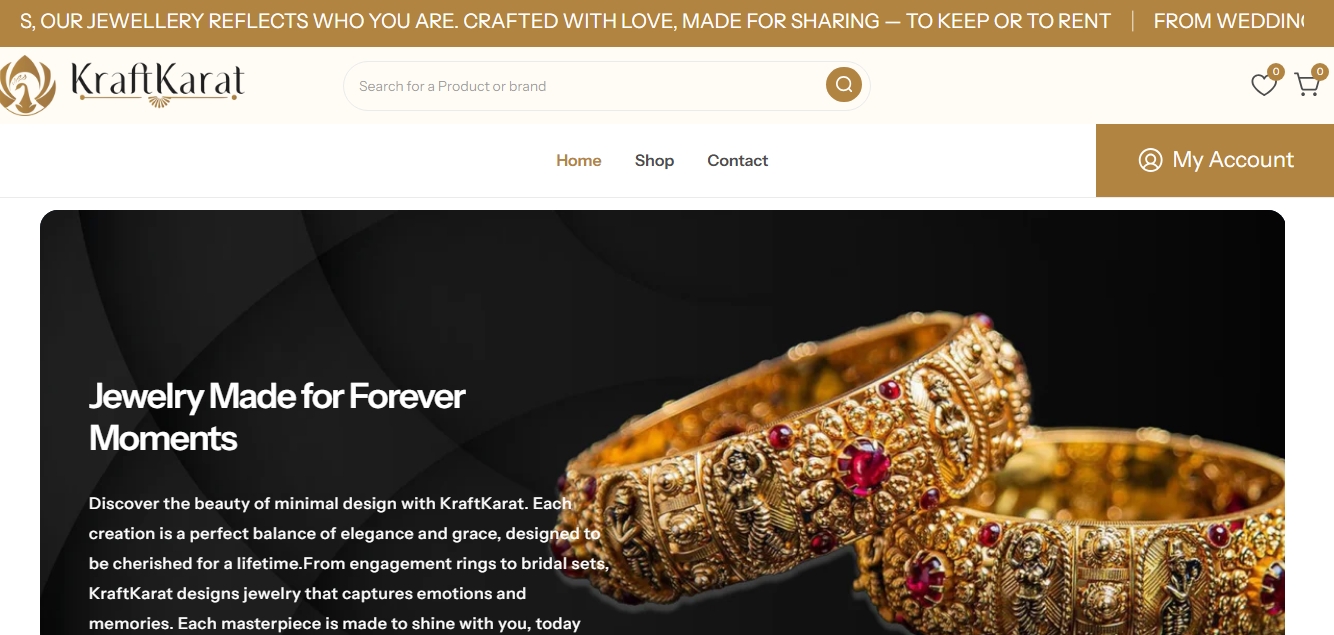Screen dimensions: 1334x635
Task: Click the KraftKarat wordmark logo text
Action: coord(157,83)
